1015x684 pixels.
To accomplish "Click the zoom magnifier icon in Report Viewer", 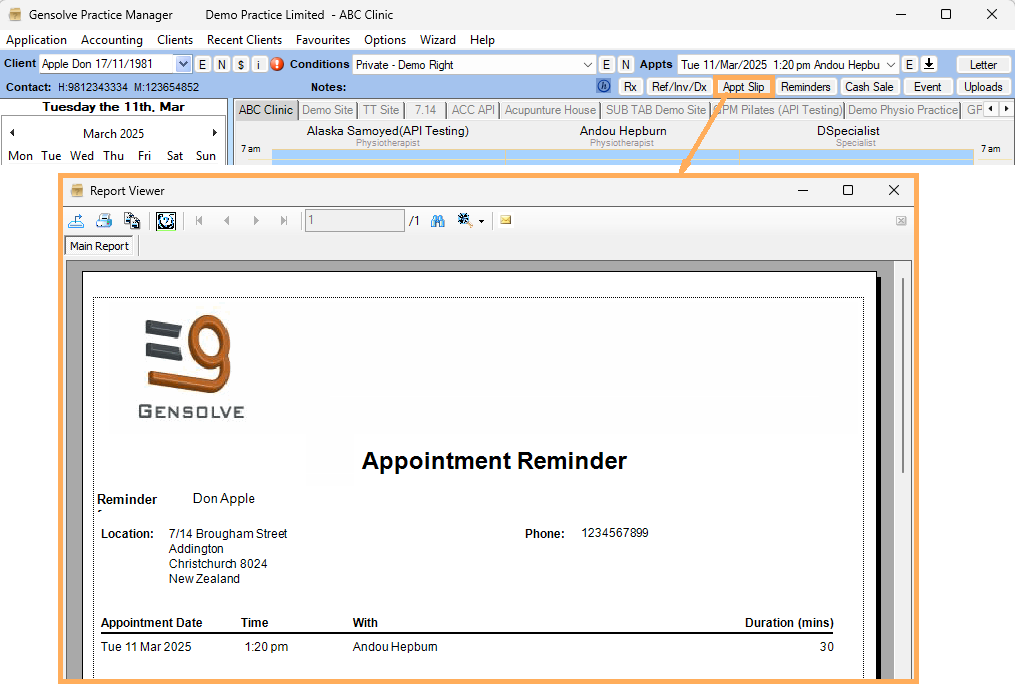I will (464, 221).
